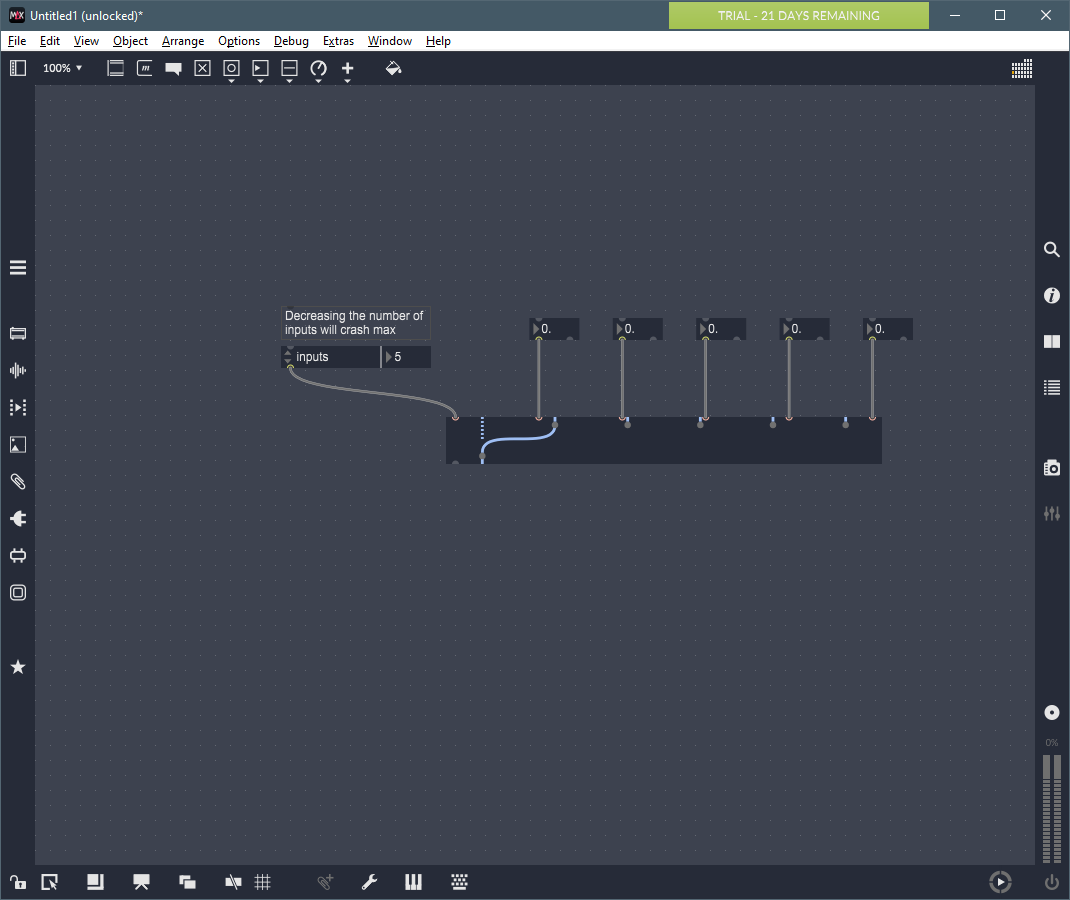Add a message box from toolbar
Screen dimensions: 1070x900
click(144, 68)
